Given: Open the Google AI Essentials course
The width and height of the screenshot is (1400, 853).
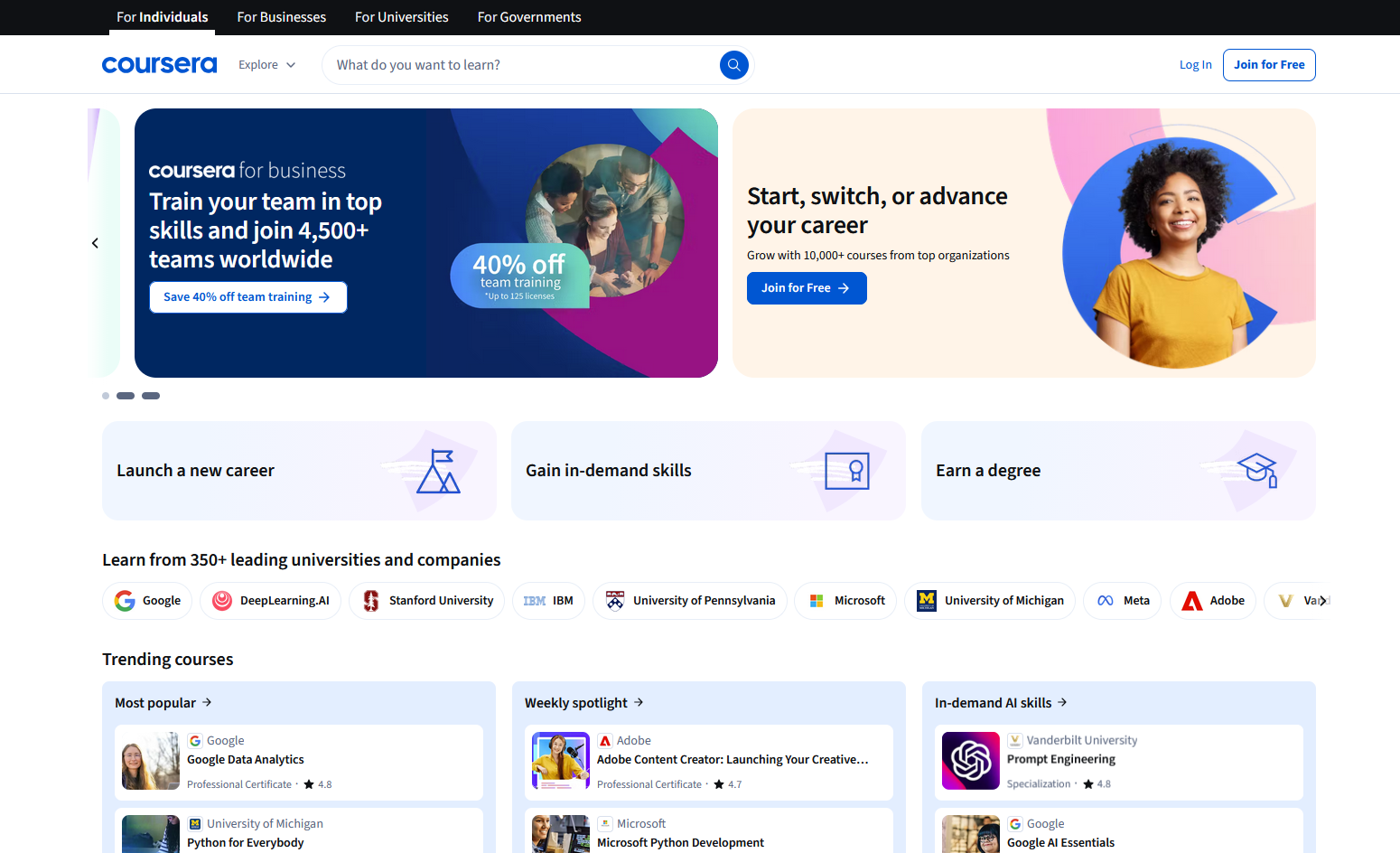Looking at the screenshot, I should click(1119, 831).
